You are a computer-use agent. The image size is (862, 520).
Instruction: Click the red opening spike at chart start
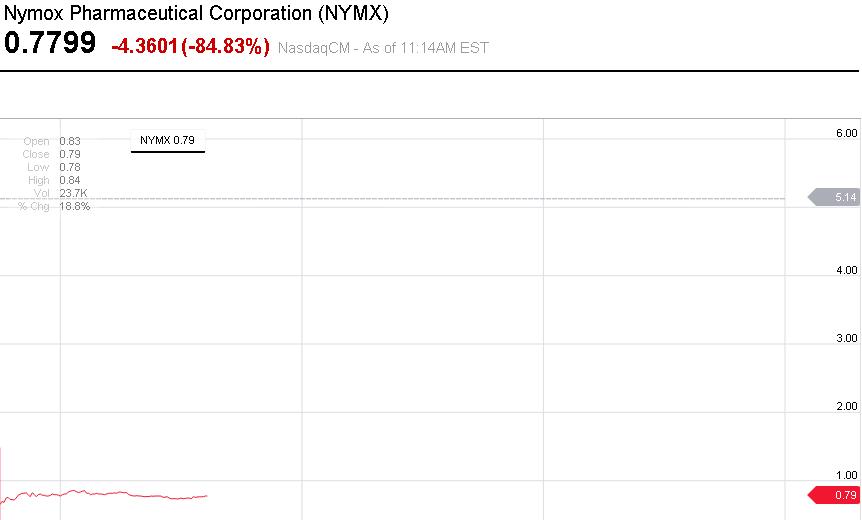tap(1, 470)
